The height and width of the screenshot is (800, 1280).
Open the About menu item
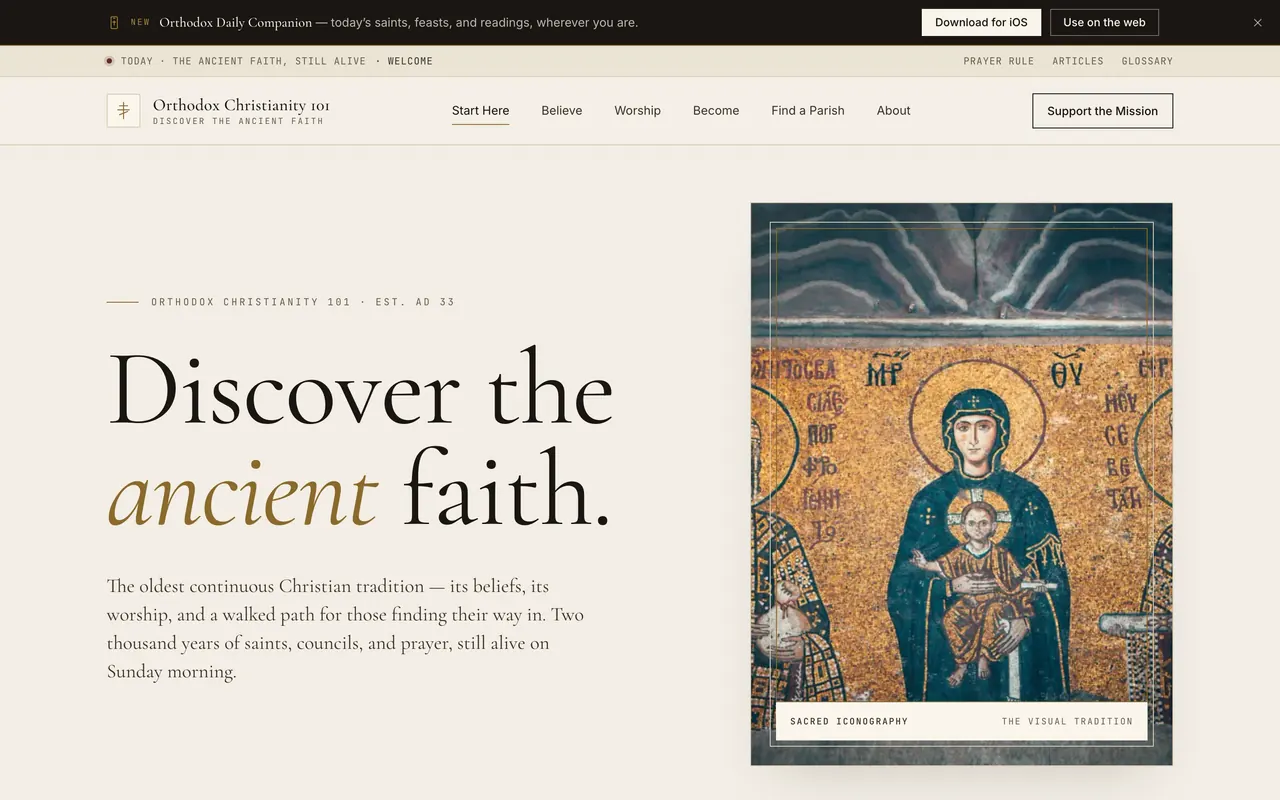[894, 111]
